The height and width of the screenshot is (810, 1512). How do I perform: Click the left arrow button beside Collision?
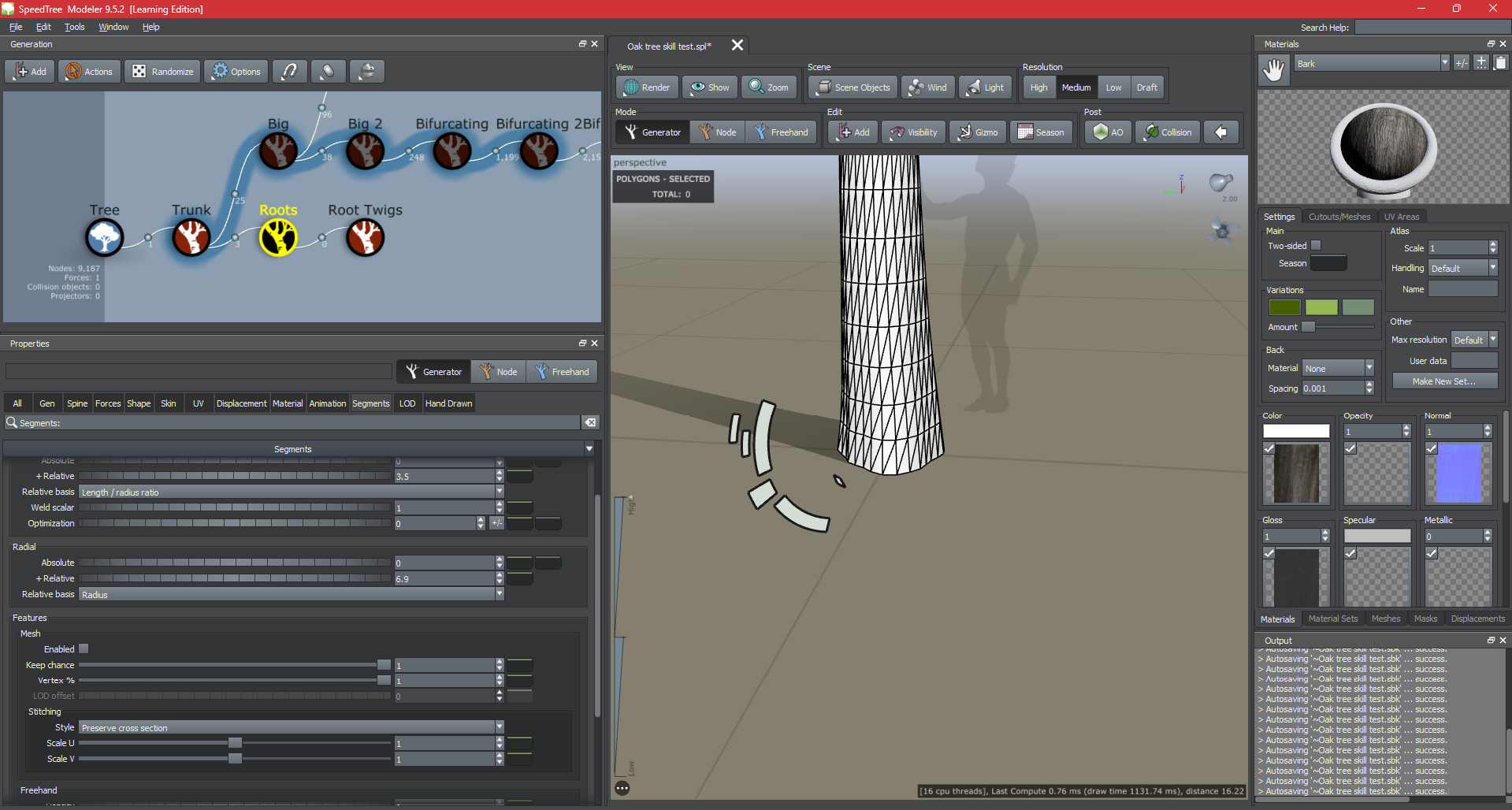1220,132
